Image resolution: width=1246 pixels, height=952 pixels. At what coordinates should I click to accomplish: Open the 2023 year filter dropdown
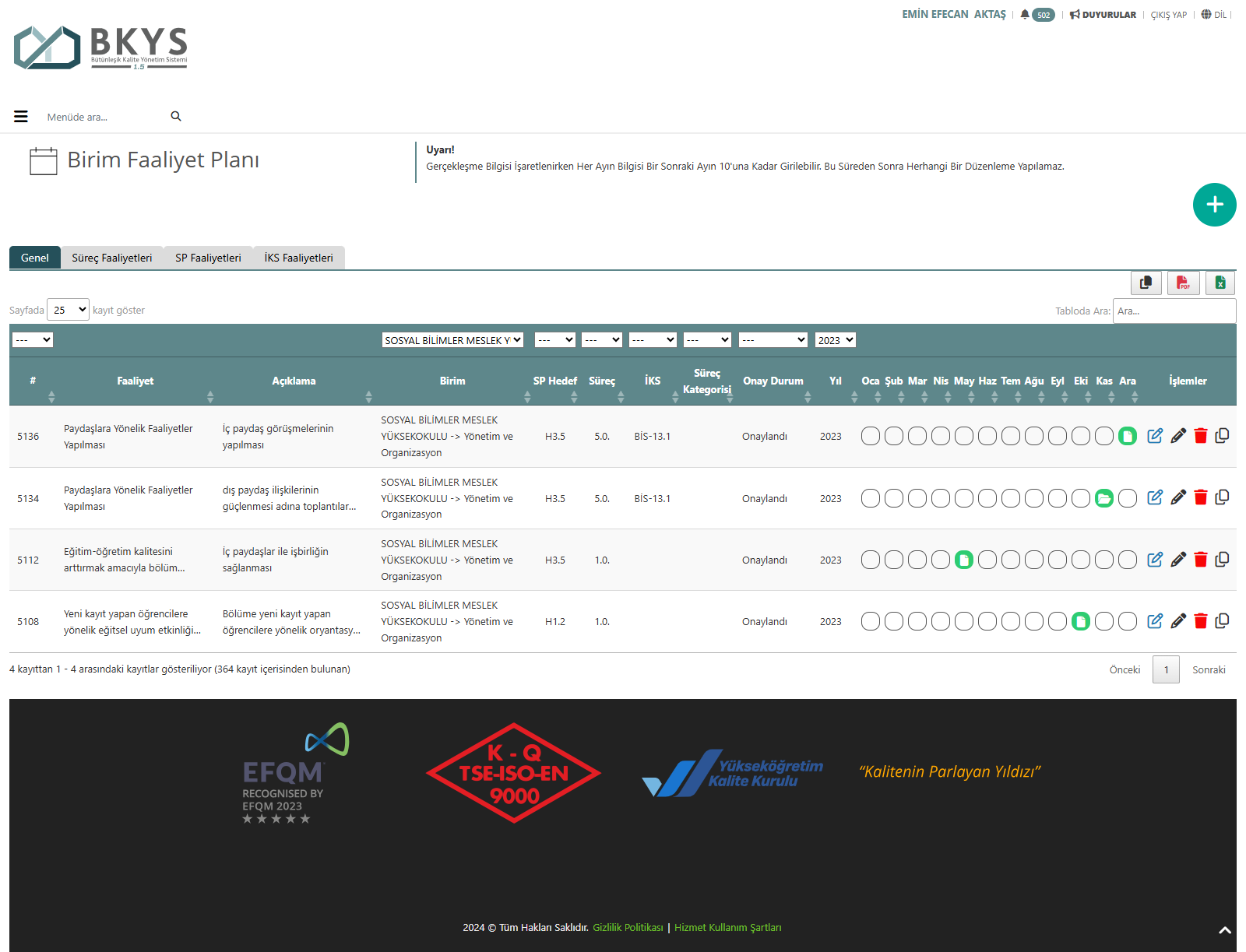(x=835, y=340)
